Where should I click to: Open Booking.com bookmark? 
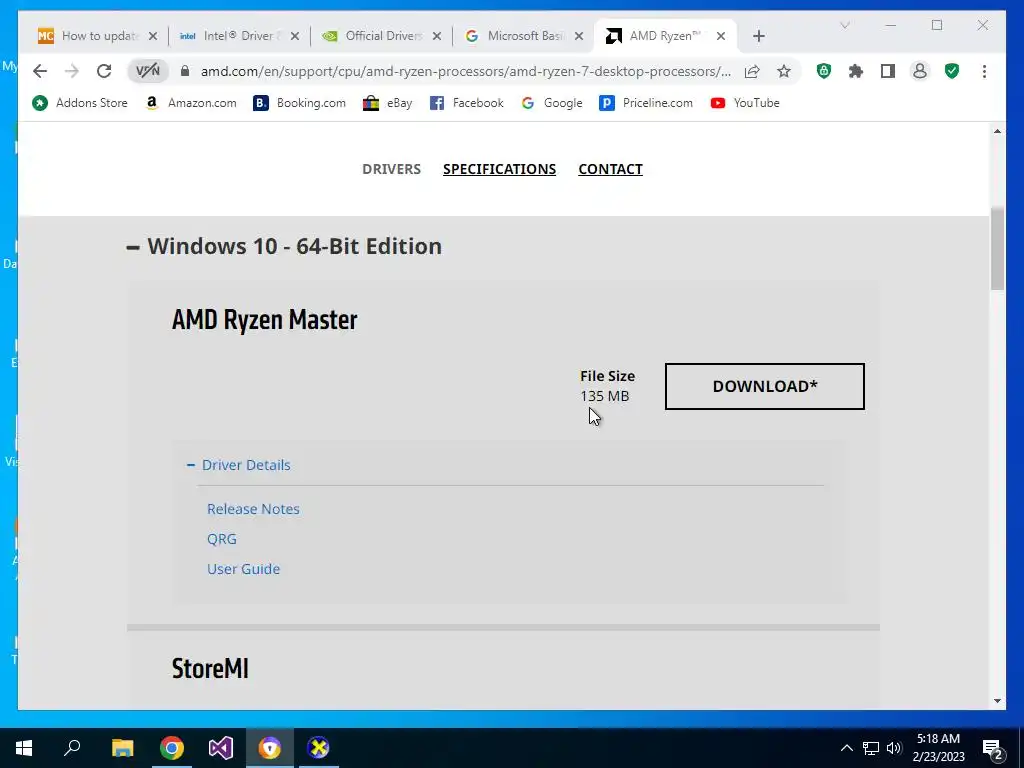coord(299,103)
